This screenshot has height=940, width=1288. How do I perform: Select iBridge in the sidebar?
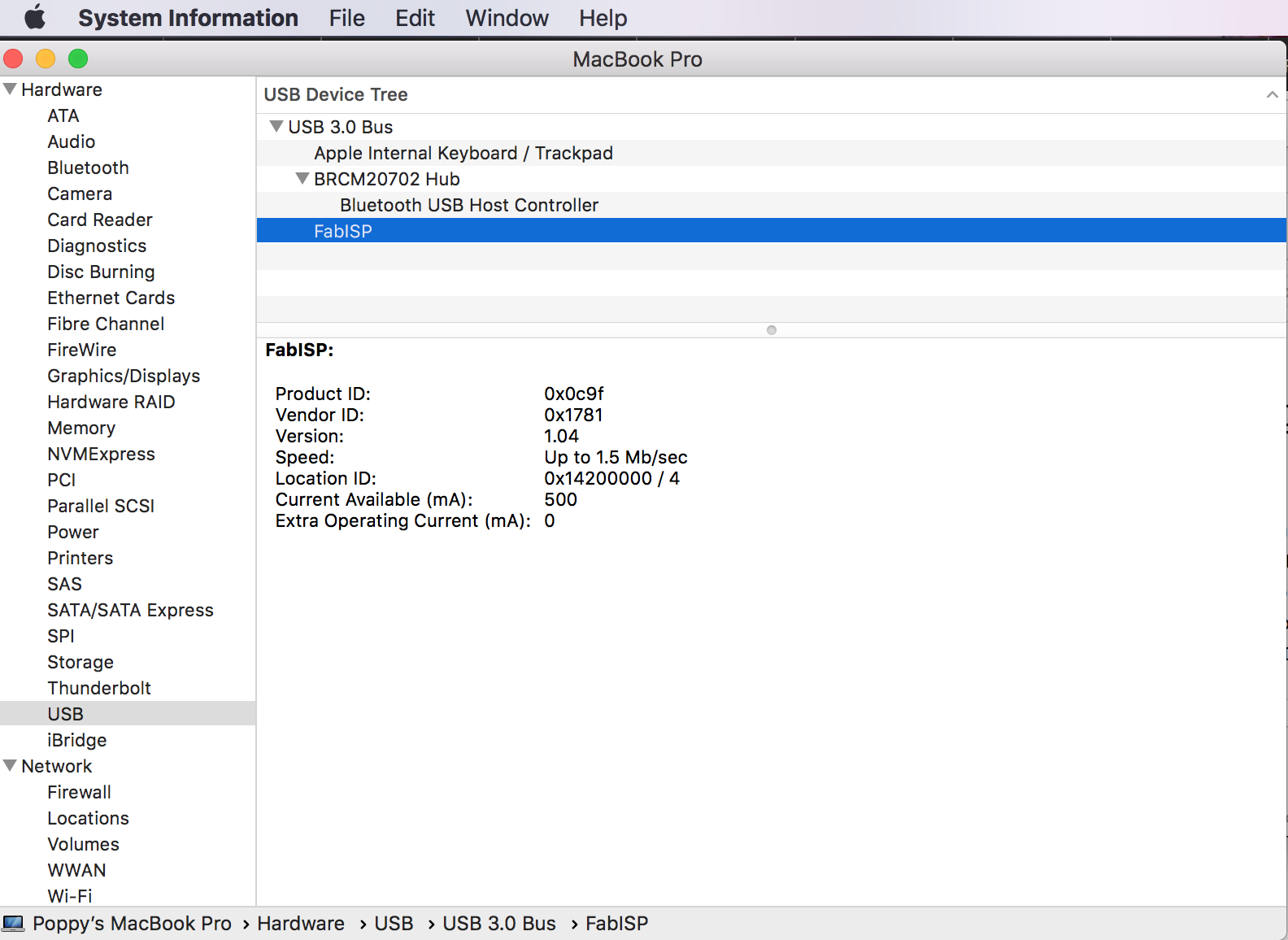(77, 740)
